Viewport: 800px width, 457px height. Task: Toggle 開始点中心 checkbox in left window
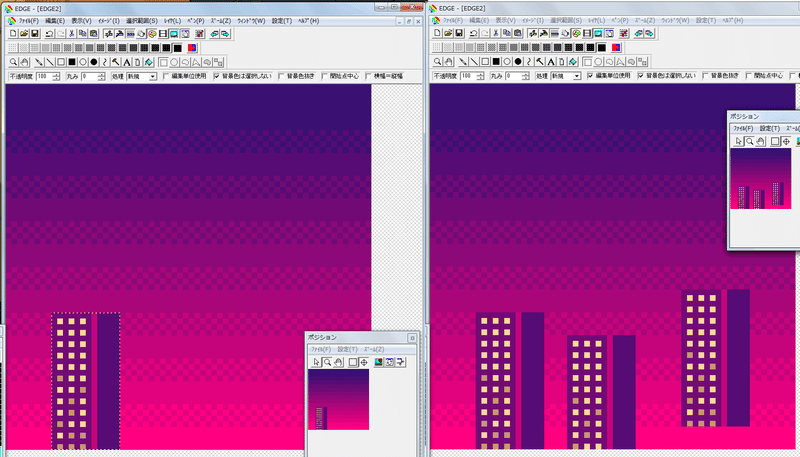pos(324,77)
